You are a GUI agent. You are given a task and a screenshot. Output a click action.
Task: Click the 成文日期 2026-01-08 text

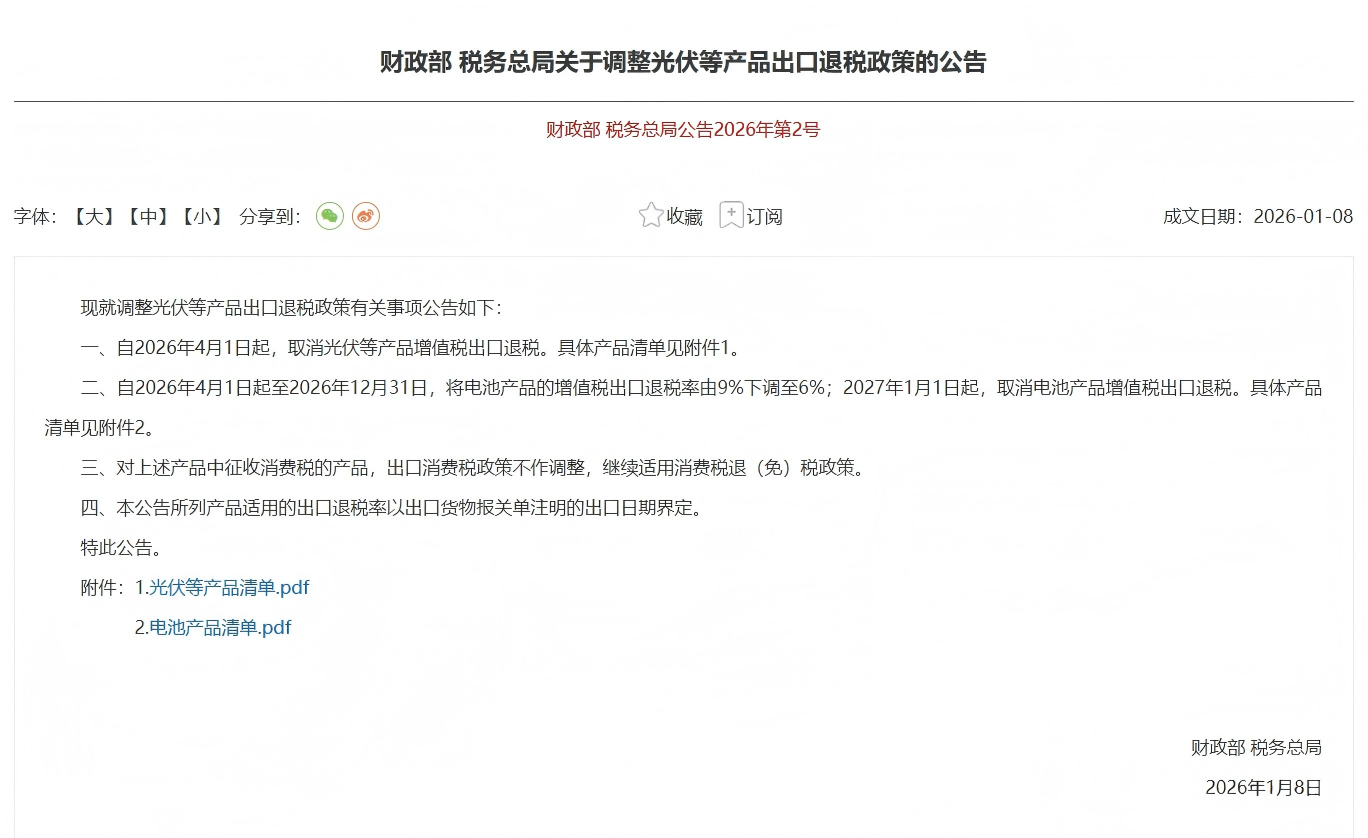[1257, 217]
